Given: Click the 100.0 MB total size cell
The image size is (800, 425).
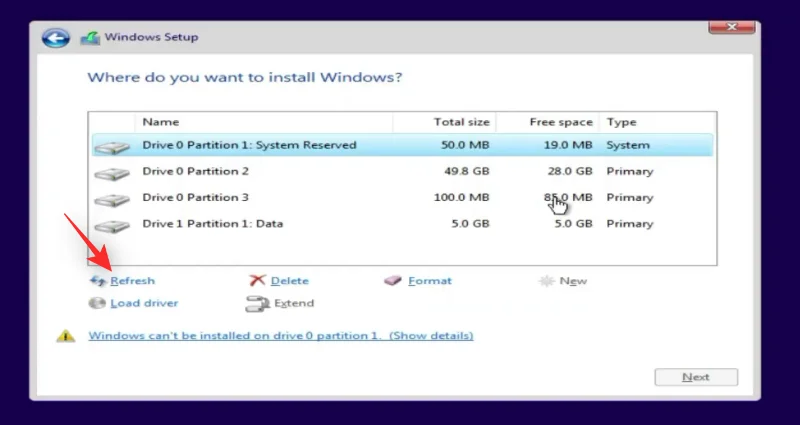Looking at the screenshot, I should (461, 197).
